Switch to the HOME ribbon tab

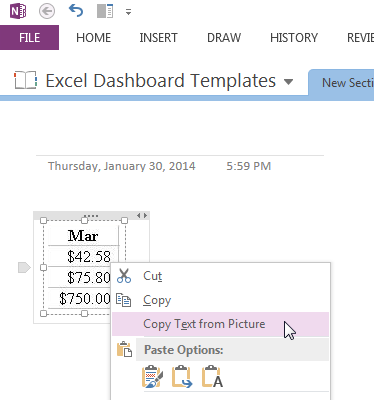coord(93,38)
